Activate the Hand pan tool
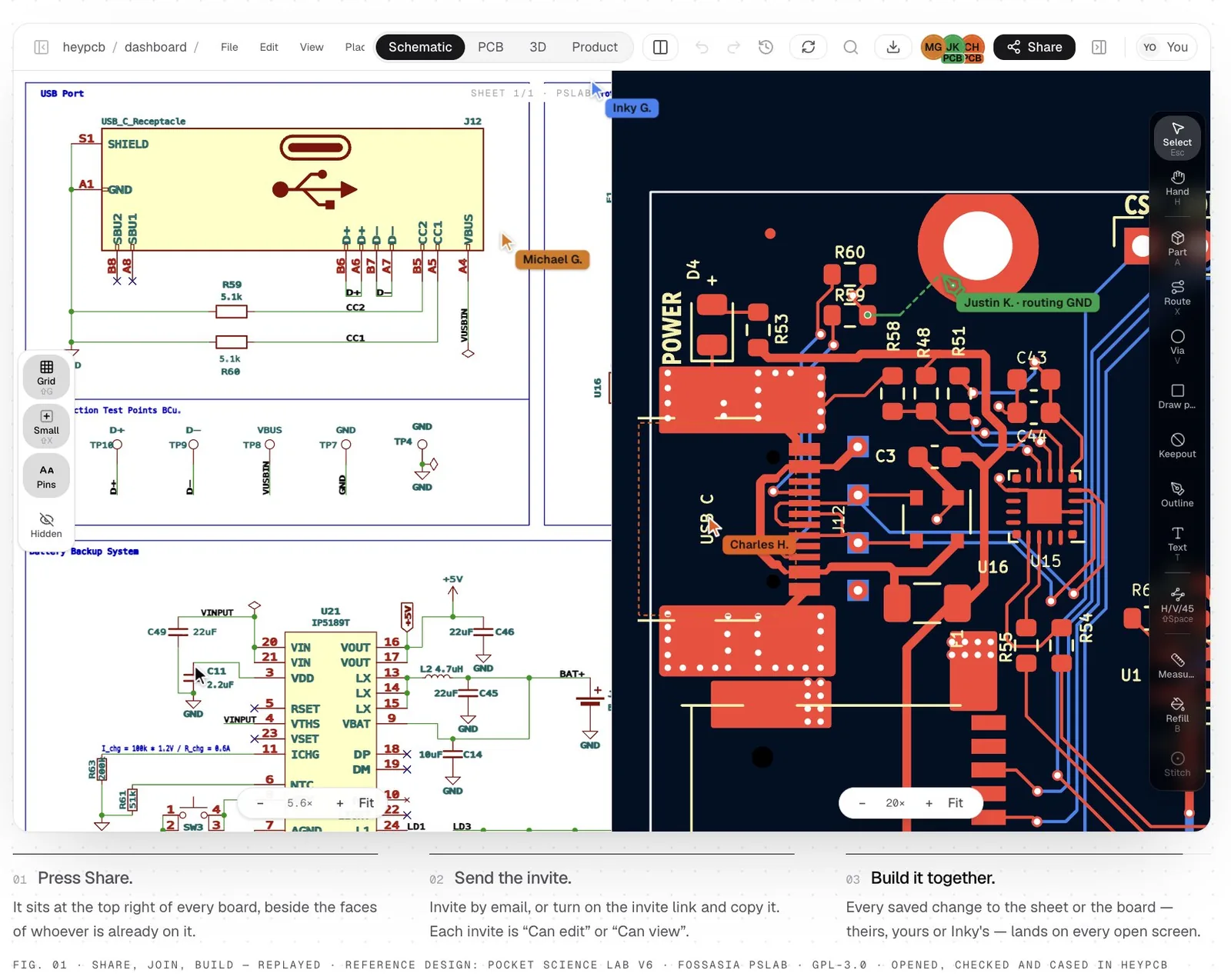 coord(1177,187)
